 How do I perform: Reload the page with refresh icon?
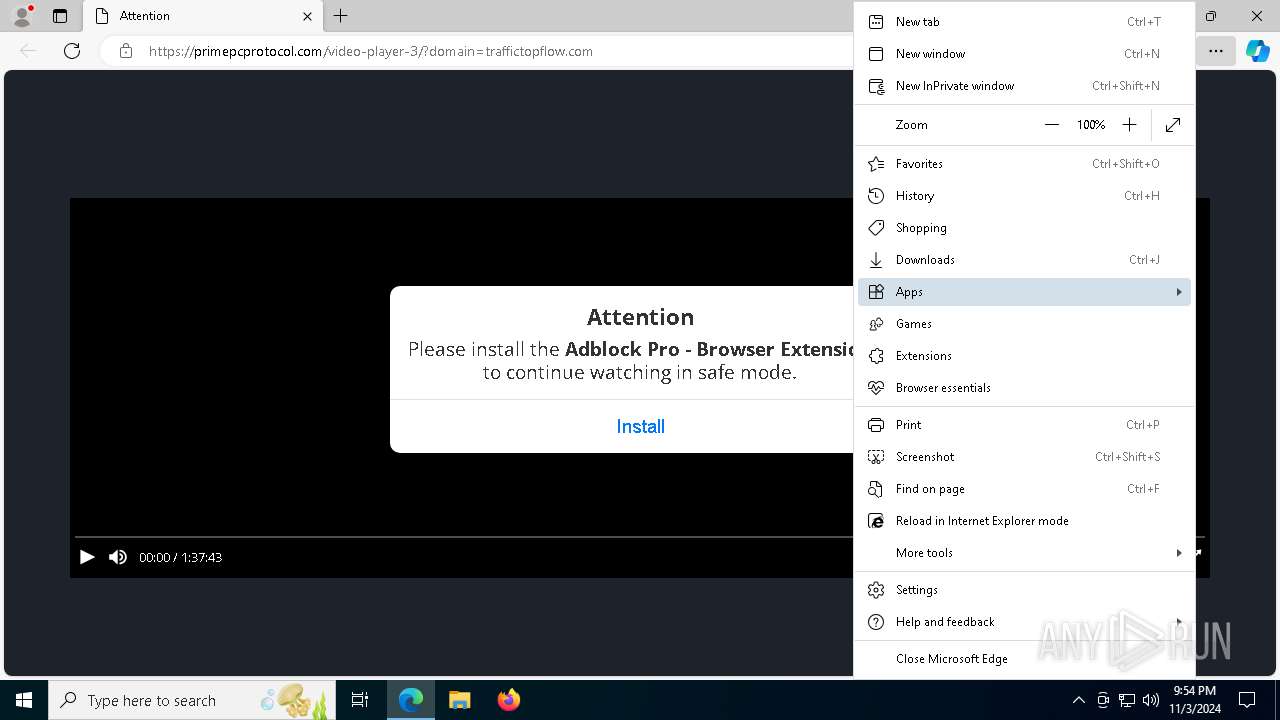pos(72,51)
